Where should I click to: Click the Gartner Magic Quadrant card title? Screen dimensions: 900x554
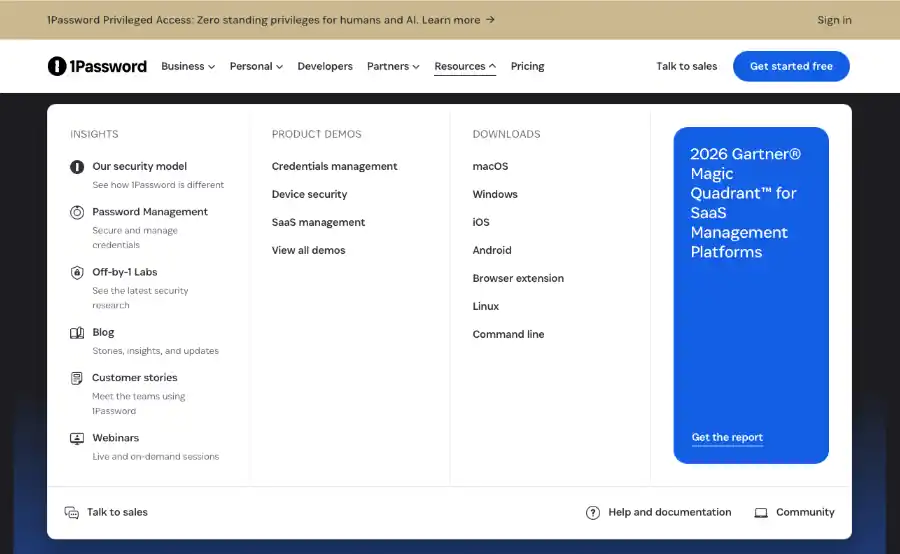pyautogui.click(x=746, y=203)
